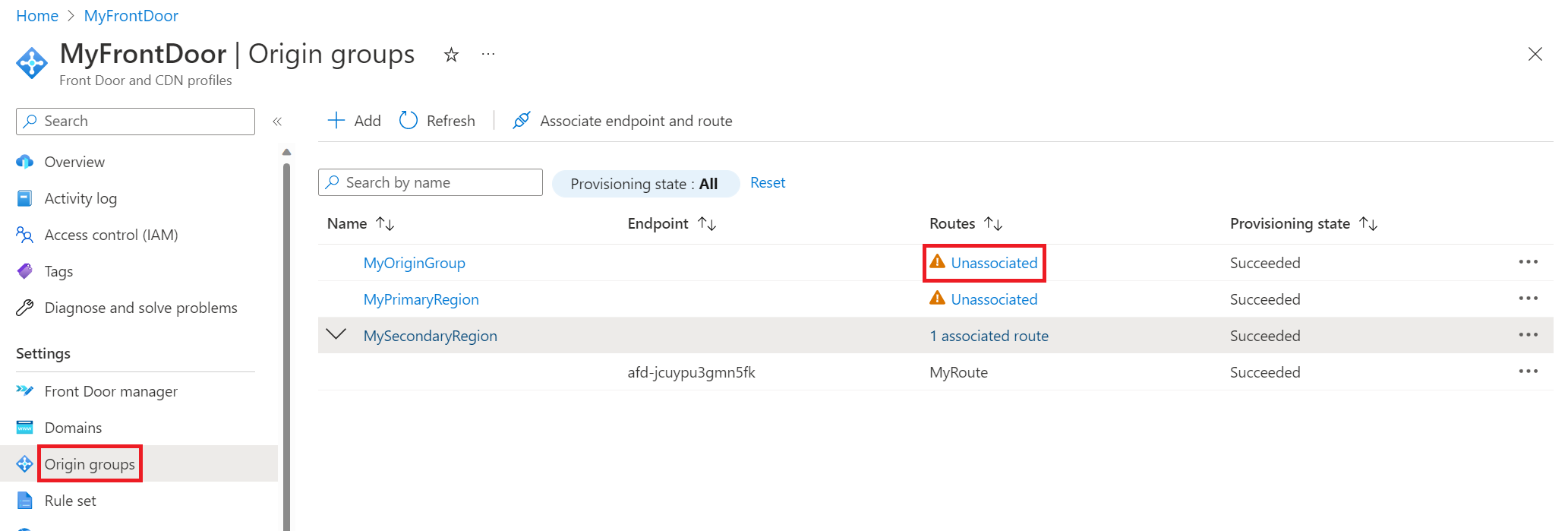Open the Unassociated link for MyOriginGroup
Viewport: 1568px width, 531px height.
[993, 263]
